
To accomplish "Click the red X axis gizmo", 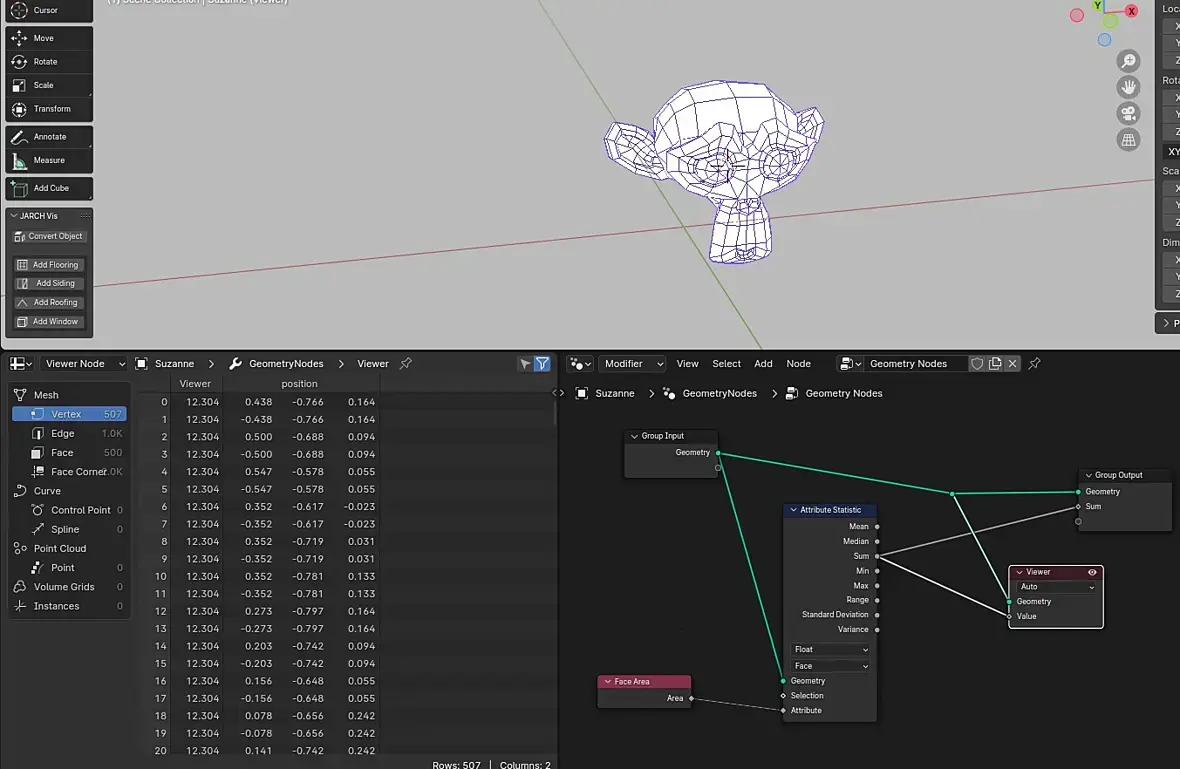I will (1131, 11).
